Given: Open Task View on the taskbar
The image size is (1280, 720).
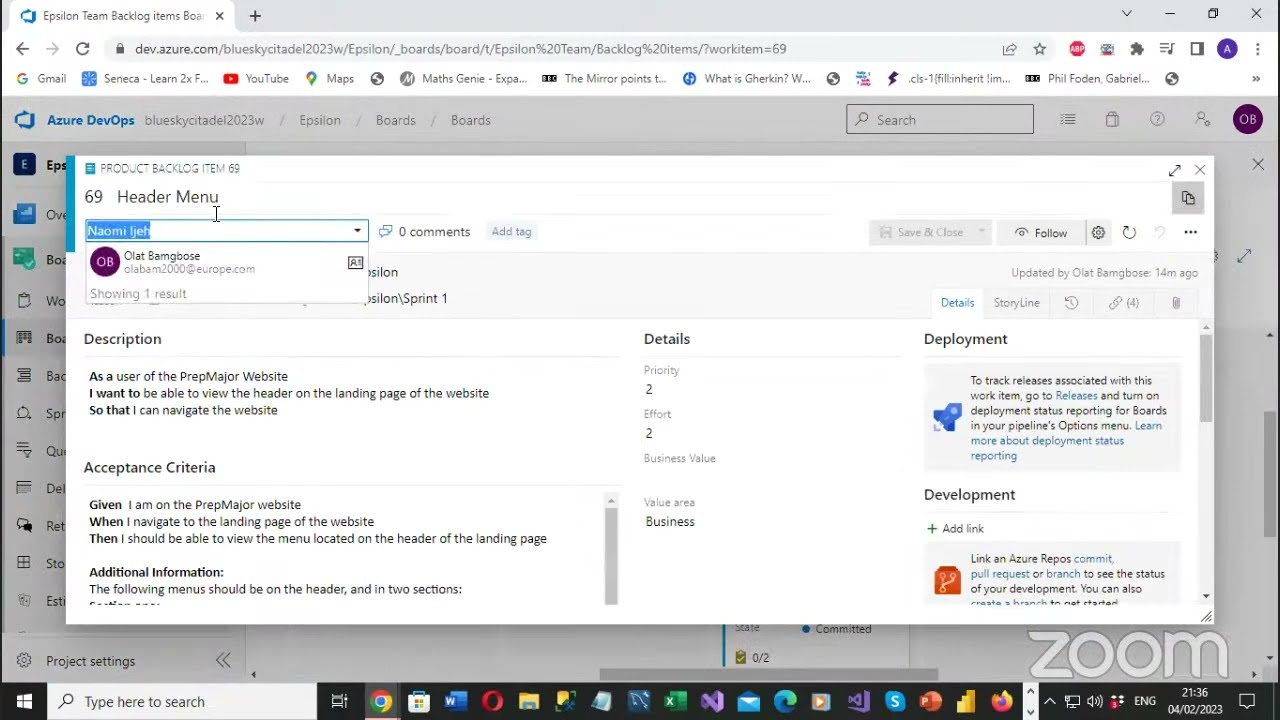Looking at the screenshot, I should pos(339,702).
